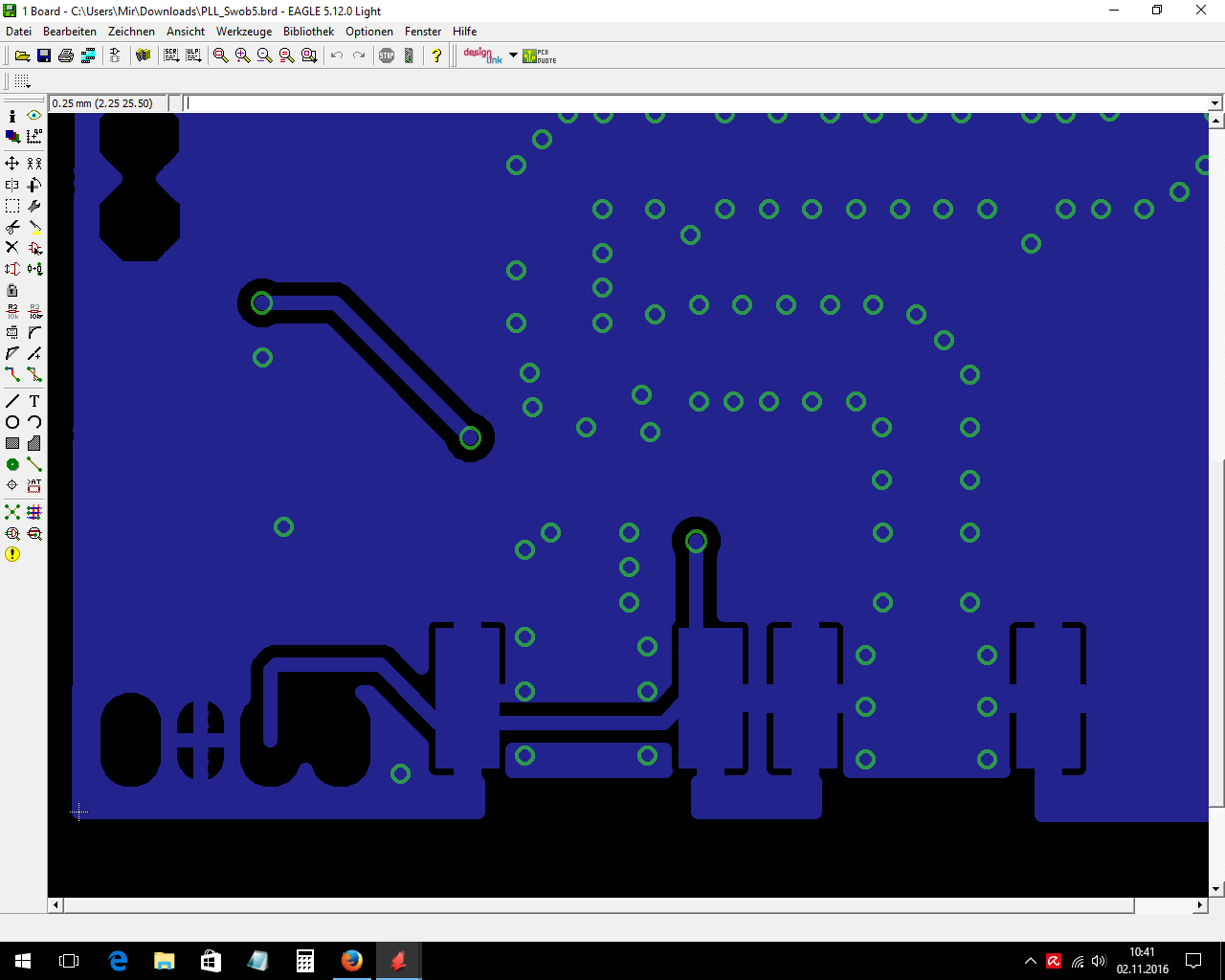Open the Errors list icon

coord(12,554)
